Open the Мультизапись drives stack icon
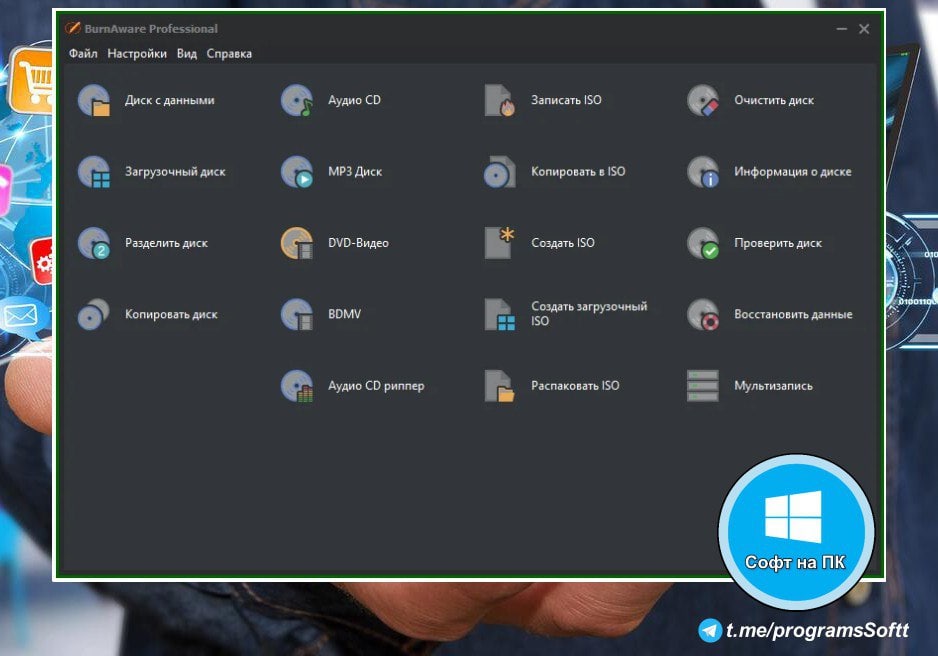 tap(703, 386)
